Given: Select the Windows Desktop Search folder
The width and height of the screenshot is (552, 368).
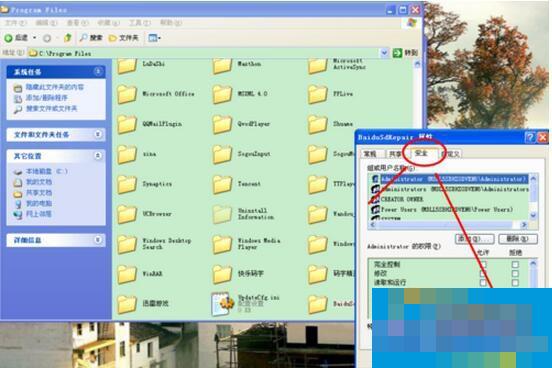Looking at the screenshot, I should tap(154, 244).
